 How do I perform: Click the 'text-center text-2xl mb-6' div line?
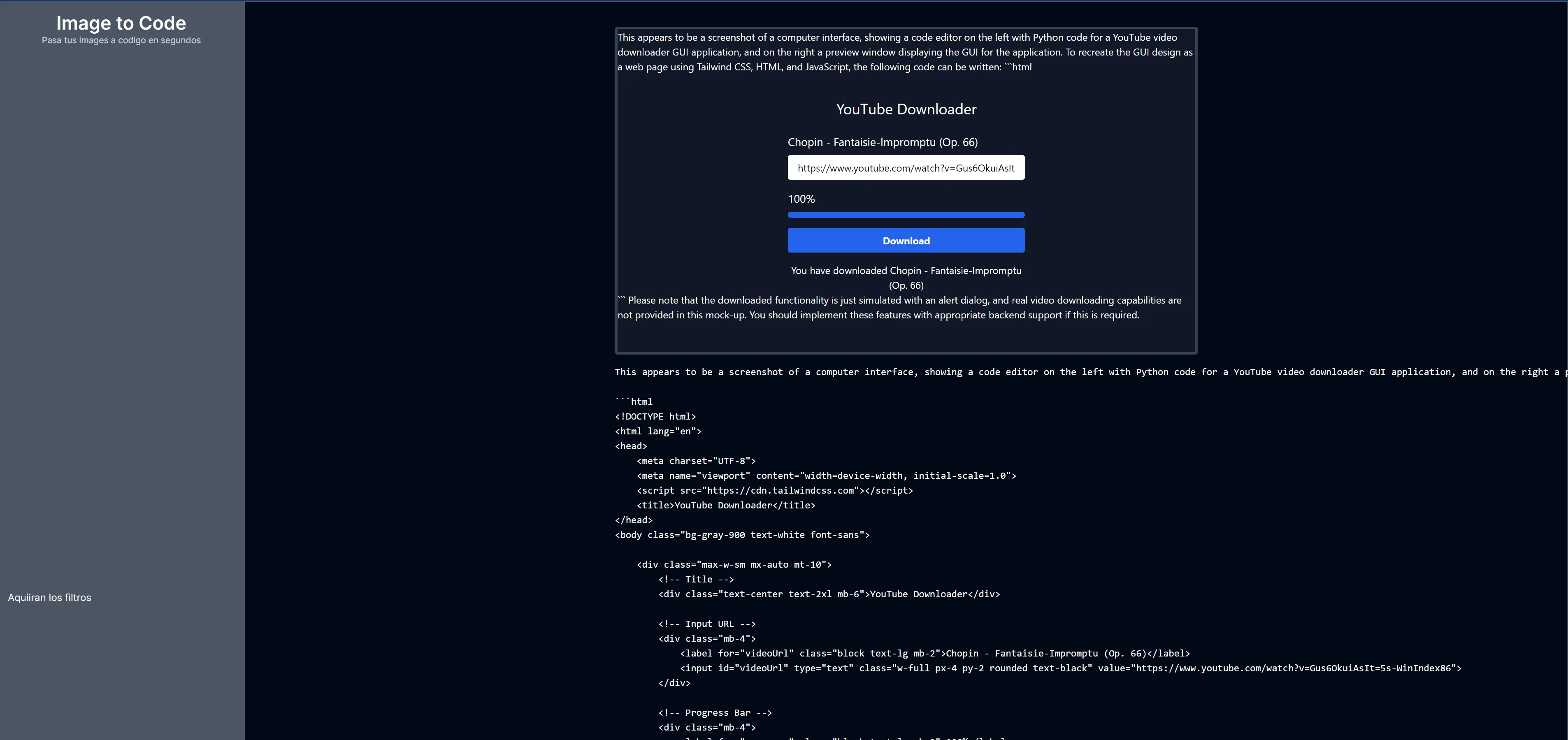pos(828,594)
